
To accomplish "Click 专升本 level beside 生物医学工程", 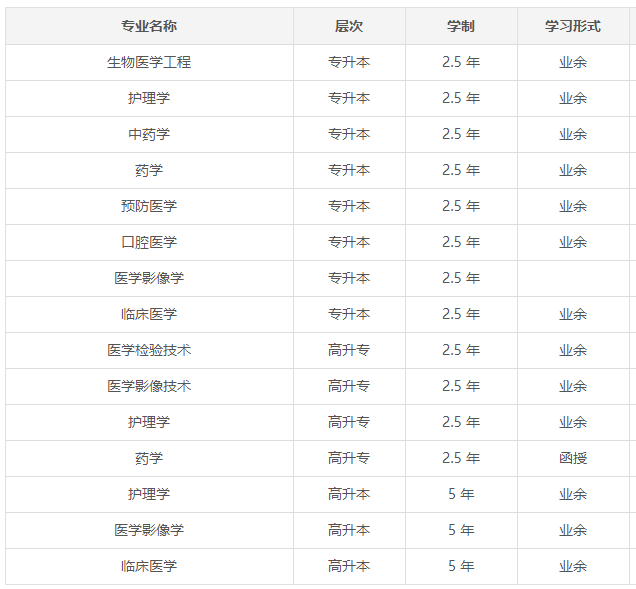I will click(x=349, y=62).
